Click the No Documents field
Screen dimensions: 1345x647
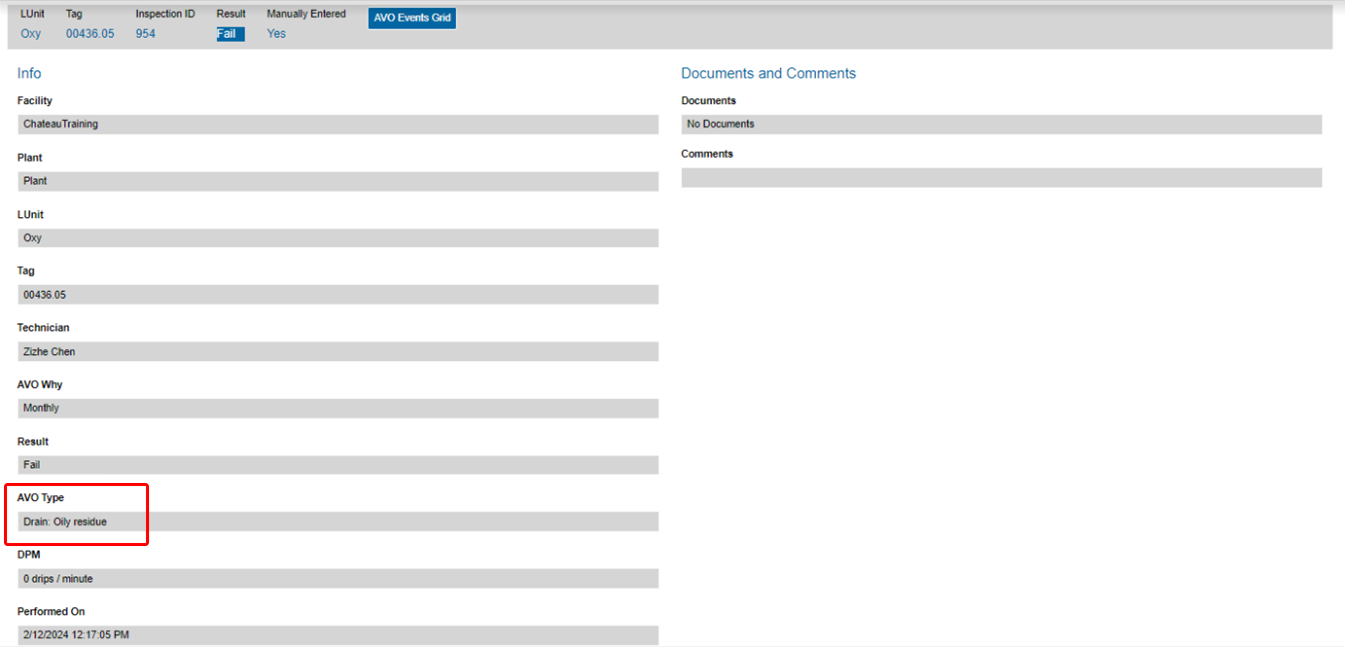[1001, 124]
